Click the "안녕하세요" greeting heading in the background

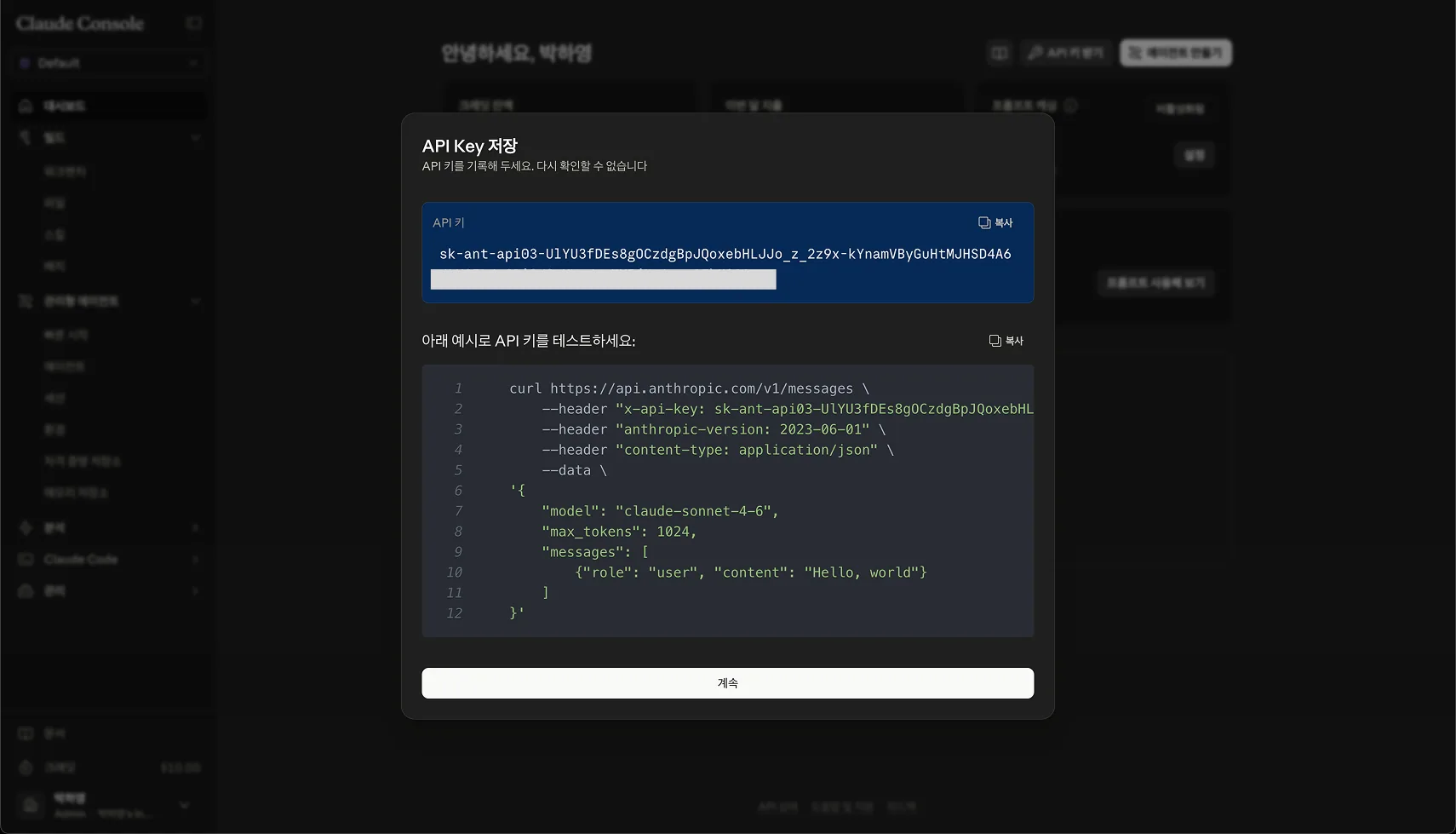516,54
